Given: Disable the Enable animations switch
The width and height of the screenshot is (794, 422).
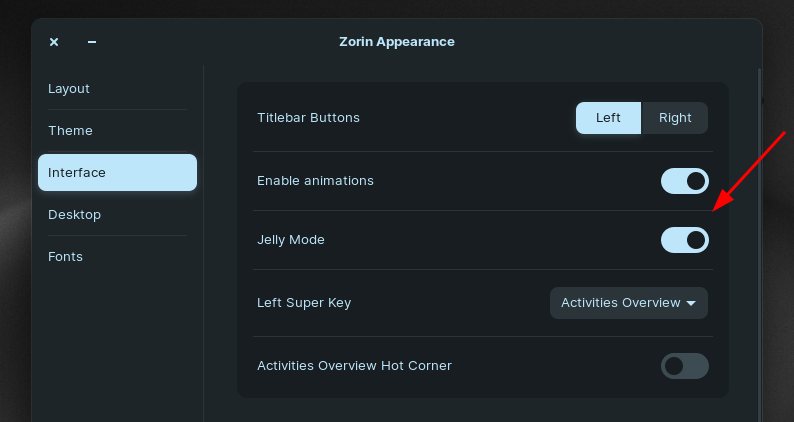Looking at the screenshot, I should point(685,181).
